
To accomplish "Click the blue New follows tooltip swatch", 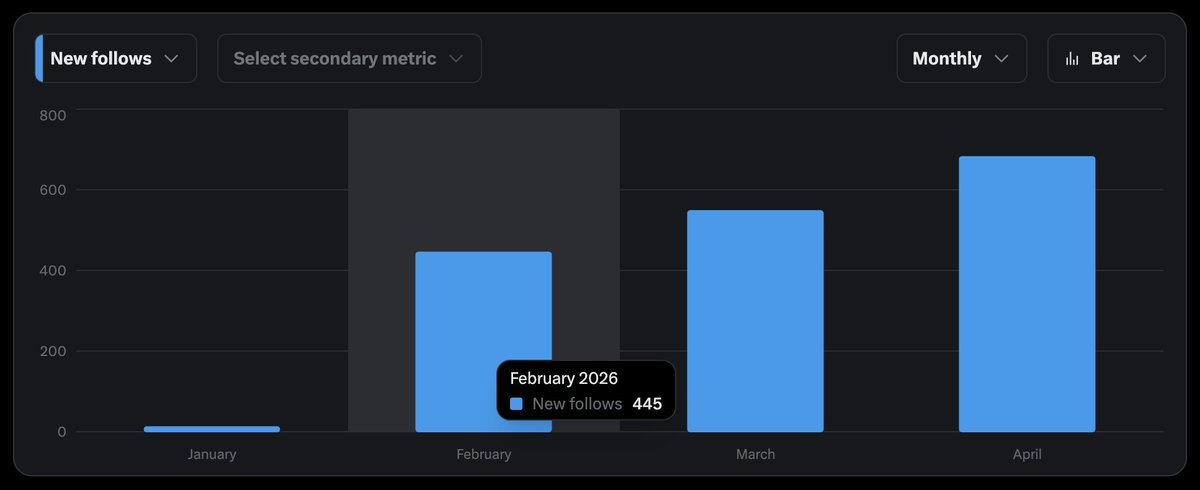I will [516, 404].
